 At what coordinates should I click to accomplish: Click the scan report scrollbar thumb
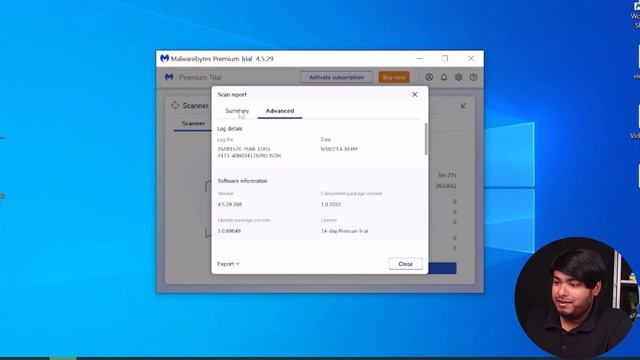pyautogui.click(x=426, y=139)
